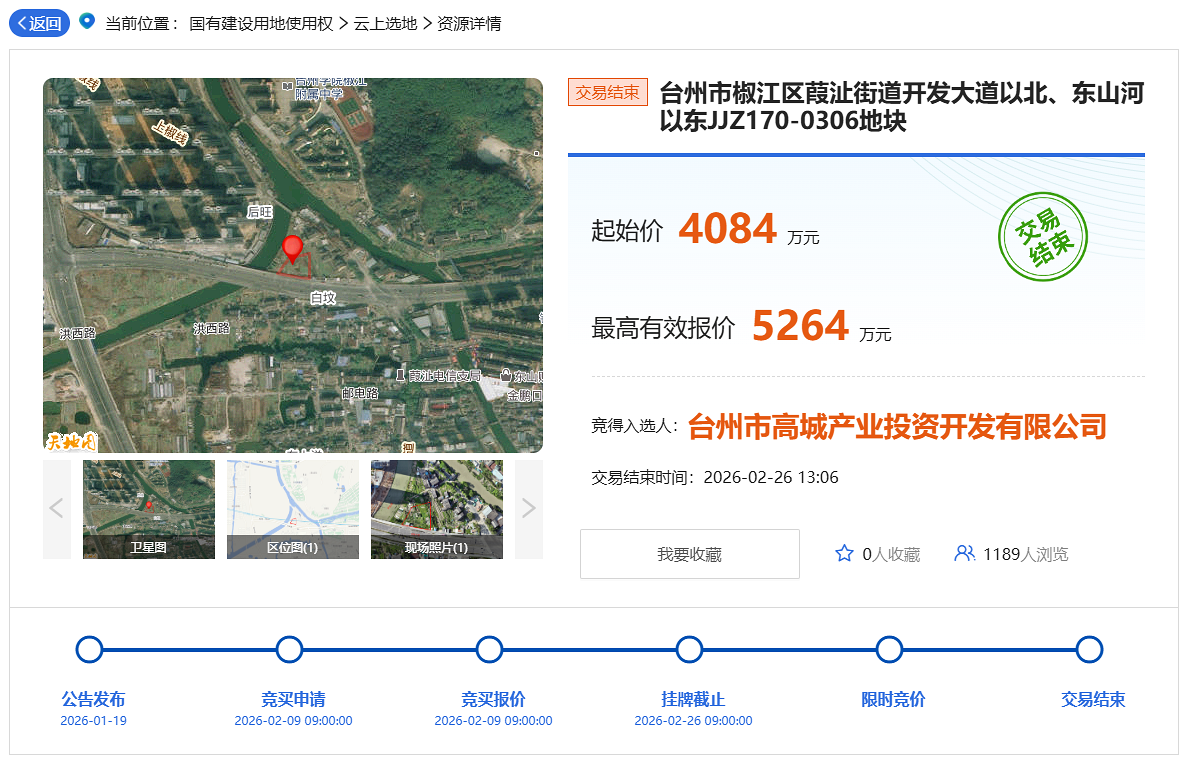1188x765 pixels.
Task: Select the 区位图(1) thumbnail
Action: (x=293, y=509)
